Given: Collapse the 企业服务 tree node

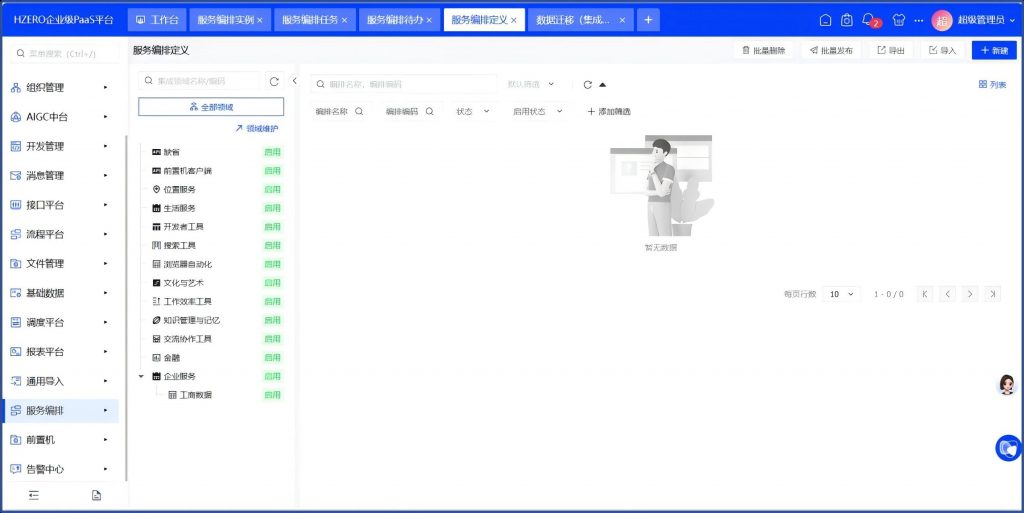Looking at the screenshot, I should [141, 376].
